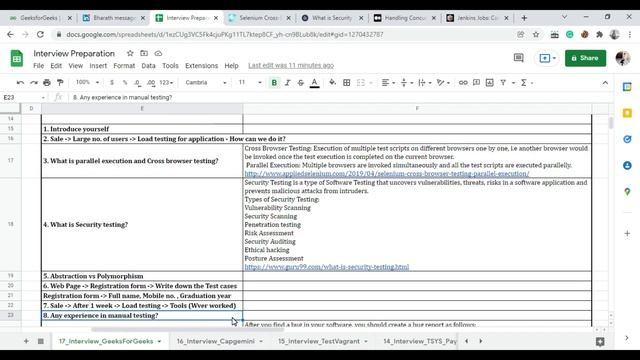This screenshot has height=360, width=640.
Task: Hide the menus with collapse arrow
Action: [605, 83]
